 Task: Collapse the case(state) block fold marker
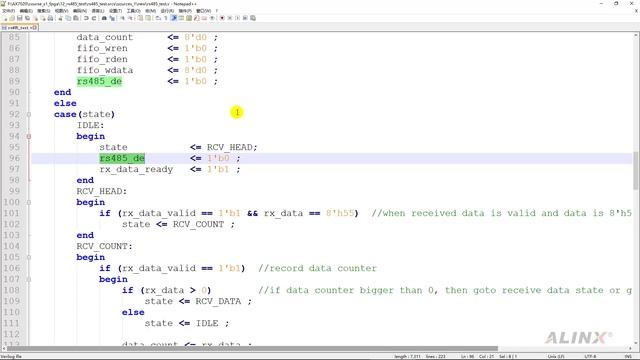tap(29, 114)
